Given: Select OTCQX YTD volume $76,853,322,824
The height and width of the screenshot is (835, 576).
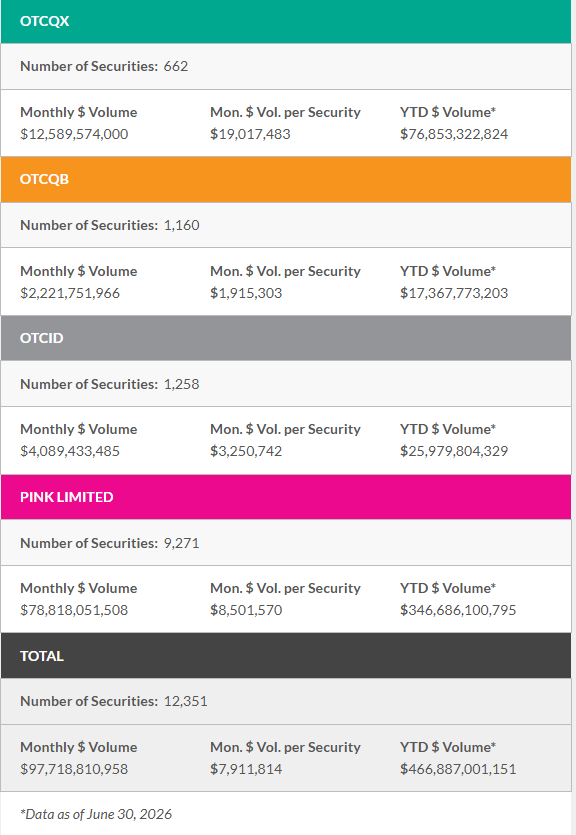Looking at the screenshot, I should pos(454,134).
